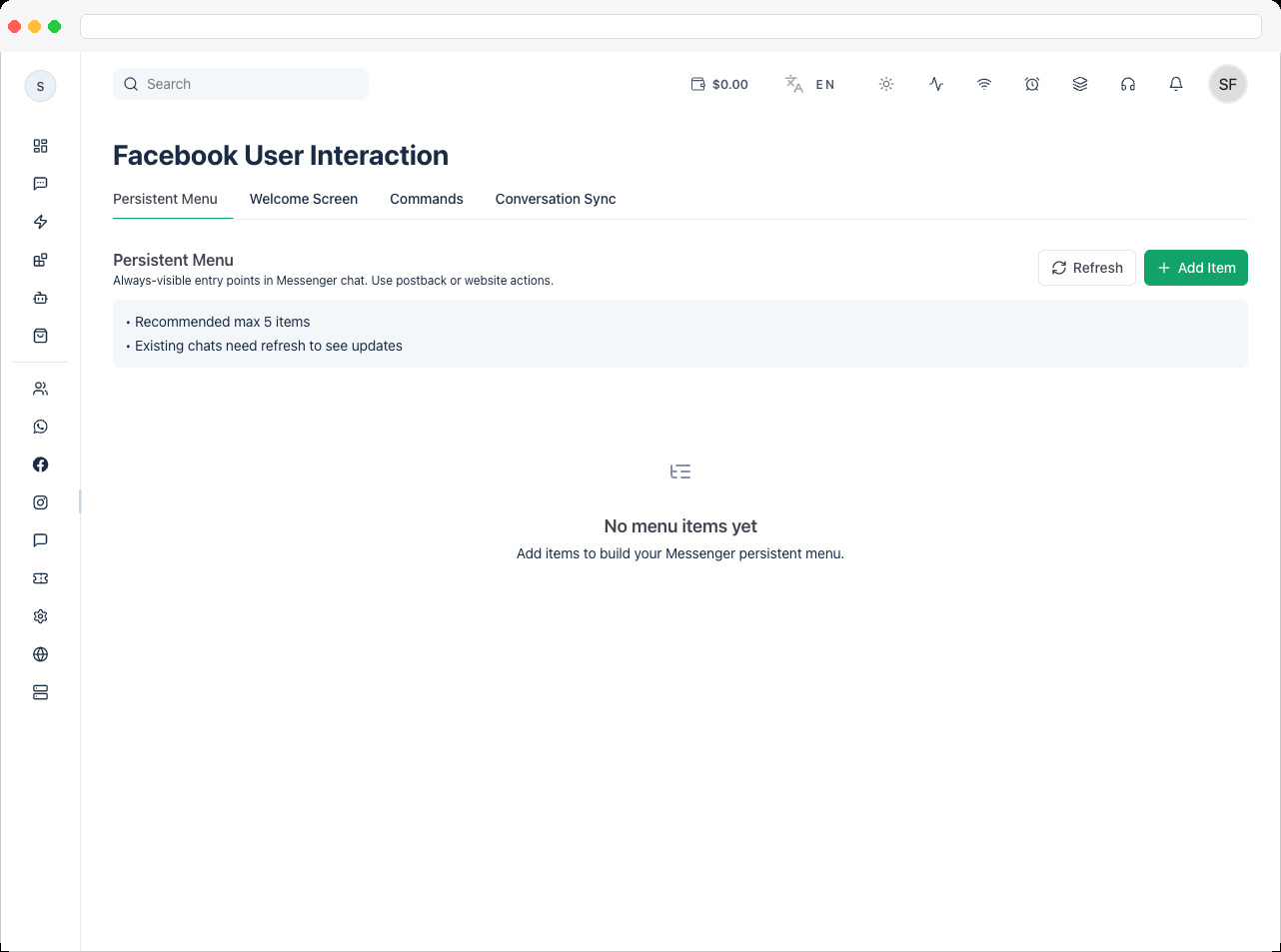Click 'Add items to build your Messenger persistent menu.'
Viewport: 1281px width, 952px height.
pos(680,553)
